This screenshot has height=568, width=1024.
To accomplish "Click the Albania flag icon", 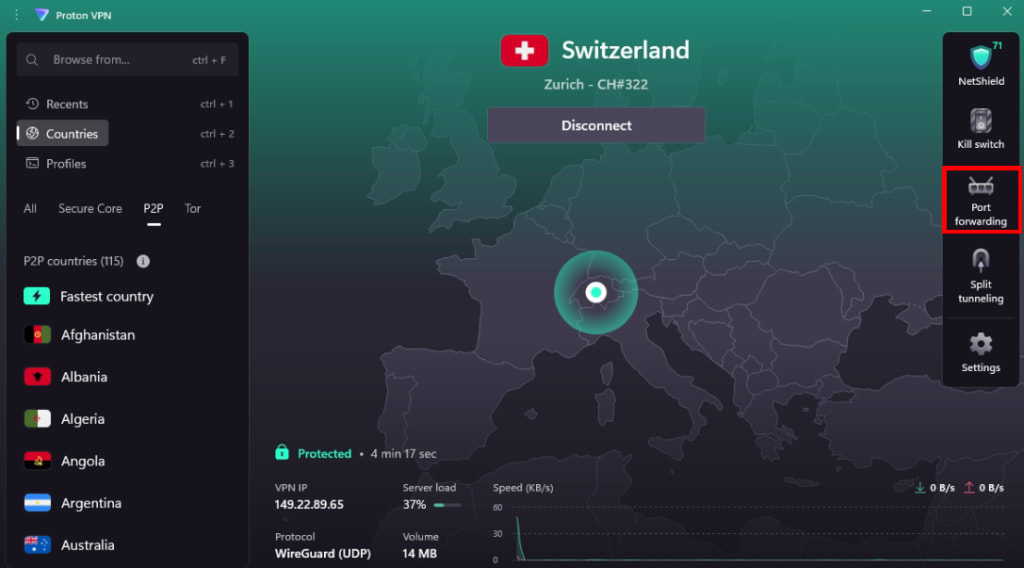I will pyautogui.click(x=37, y=377).
